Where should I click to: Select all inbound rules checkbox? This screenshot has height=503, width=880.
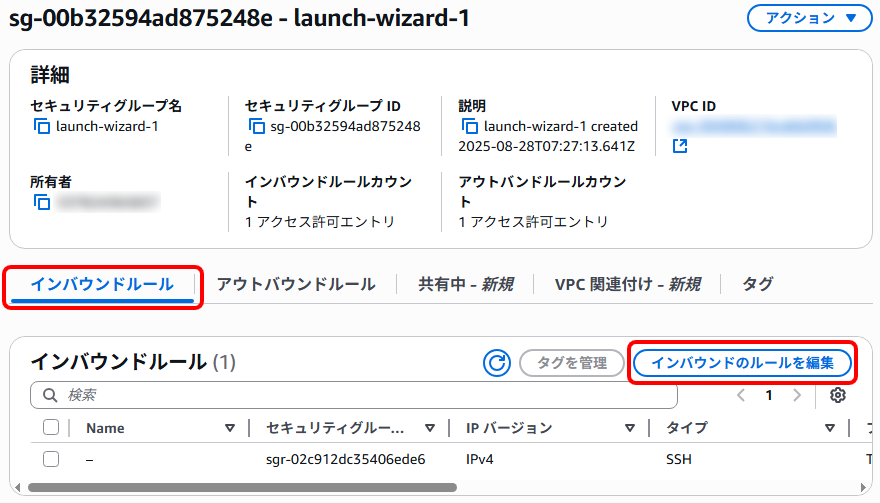pyautogui.click(x=51, y=428)
